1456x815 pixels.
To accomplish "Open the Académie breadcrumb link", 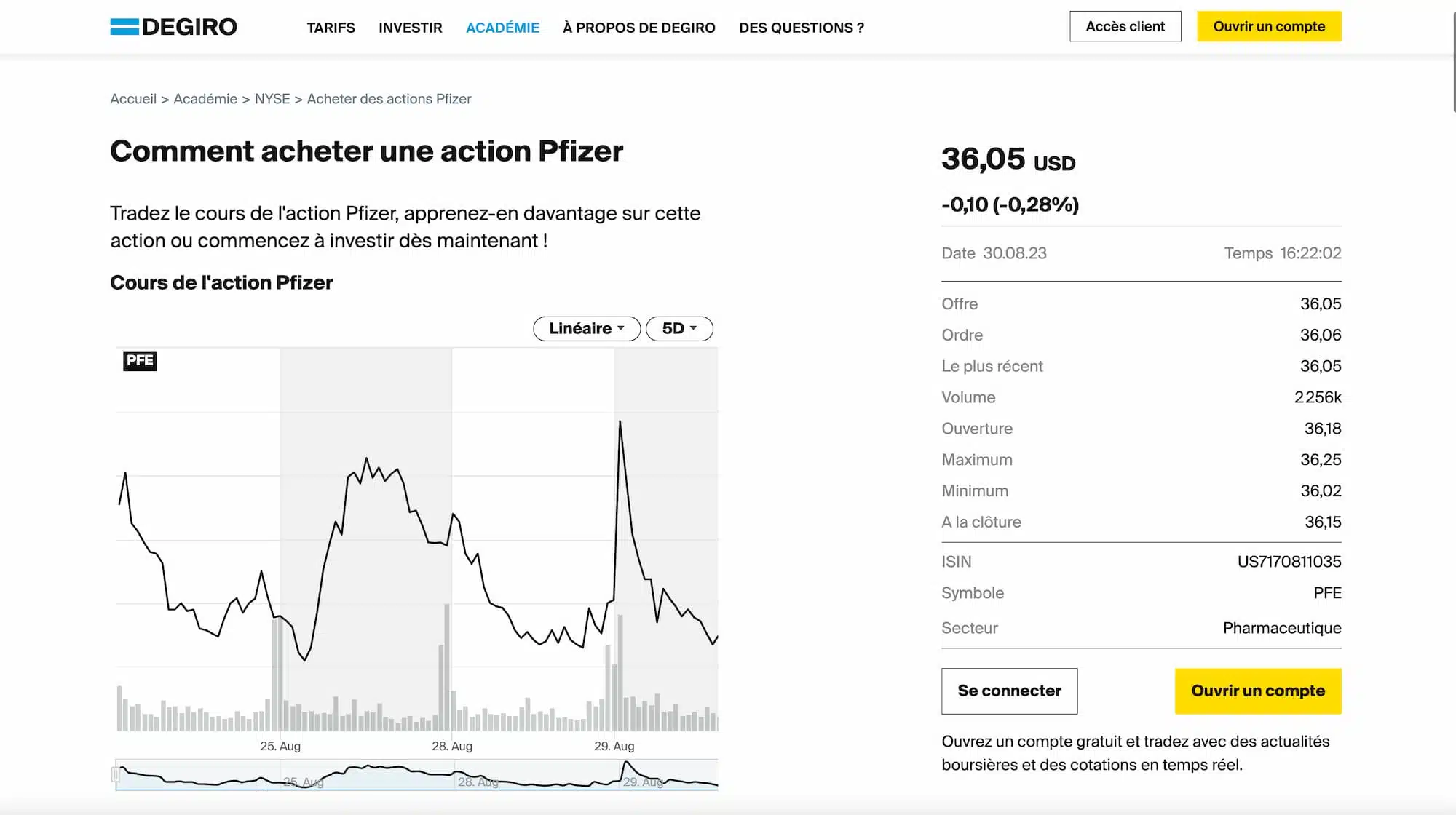I will (205, 99).
